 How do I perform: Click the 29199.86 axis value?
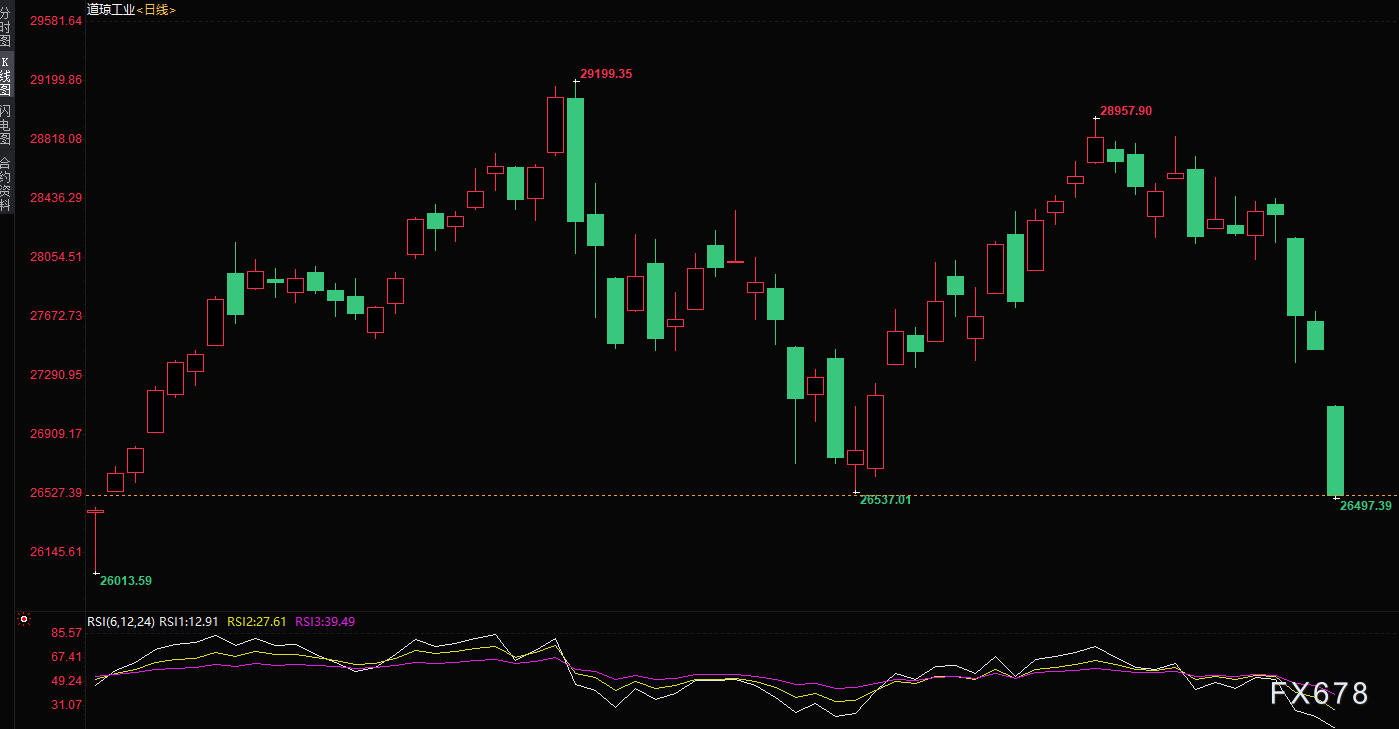tap(56, 79)
